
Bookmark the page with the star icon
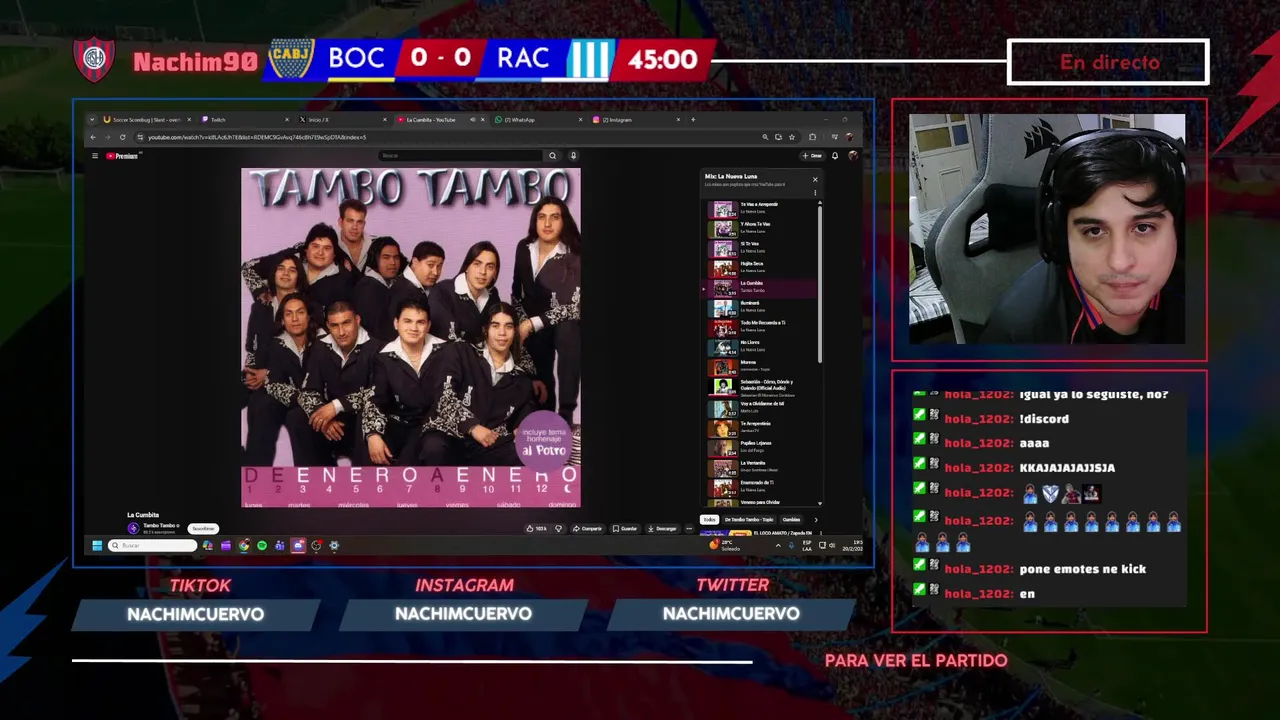tap(792, 137)
